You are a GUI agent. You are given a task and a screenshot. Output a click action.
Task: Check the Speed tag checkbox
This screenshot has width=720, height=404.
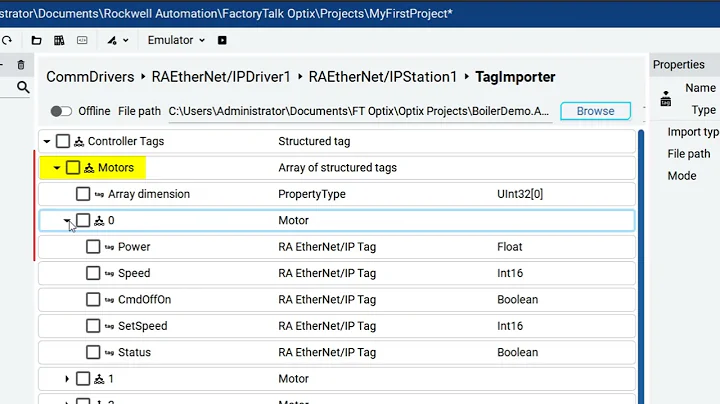coord(93,273)
